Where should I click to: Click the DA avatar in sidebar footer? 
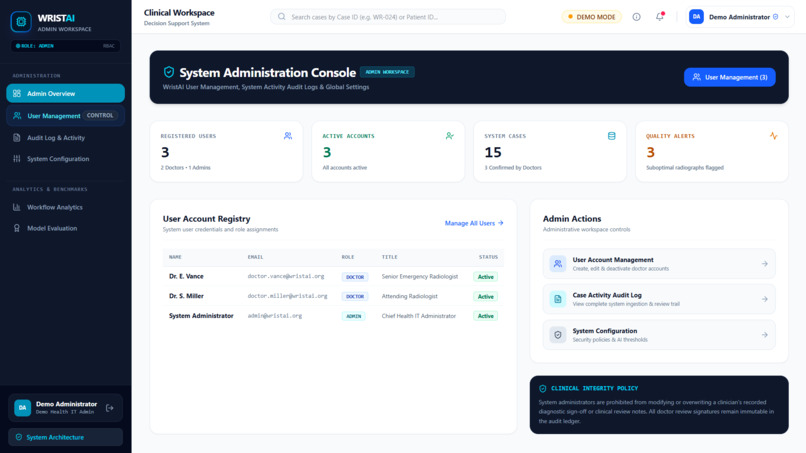(23, 408)
